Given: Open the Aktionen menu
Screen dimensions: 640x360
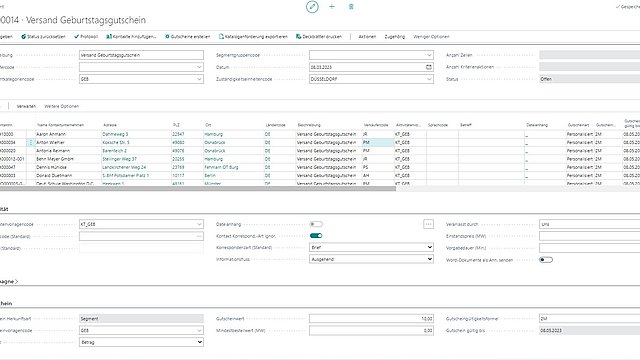Looking at the screenshot, I should [x=367, y=36].
